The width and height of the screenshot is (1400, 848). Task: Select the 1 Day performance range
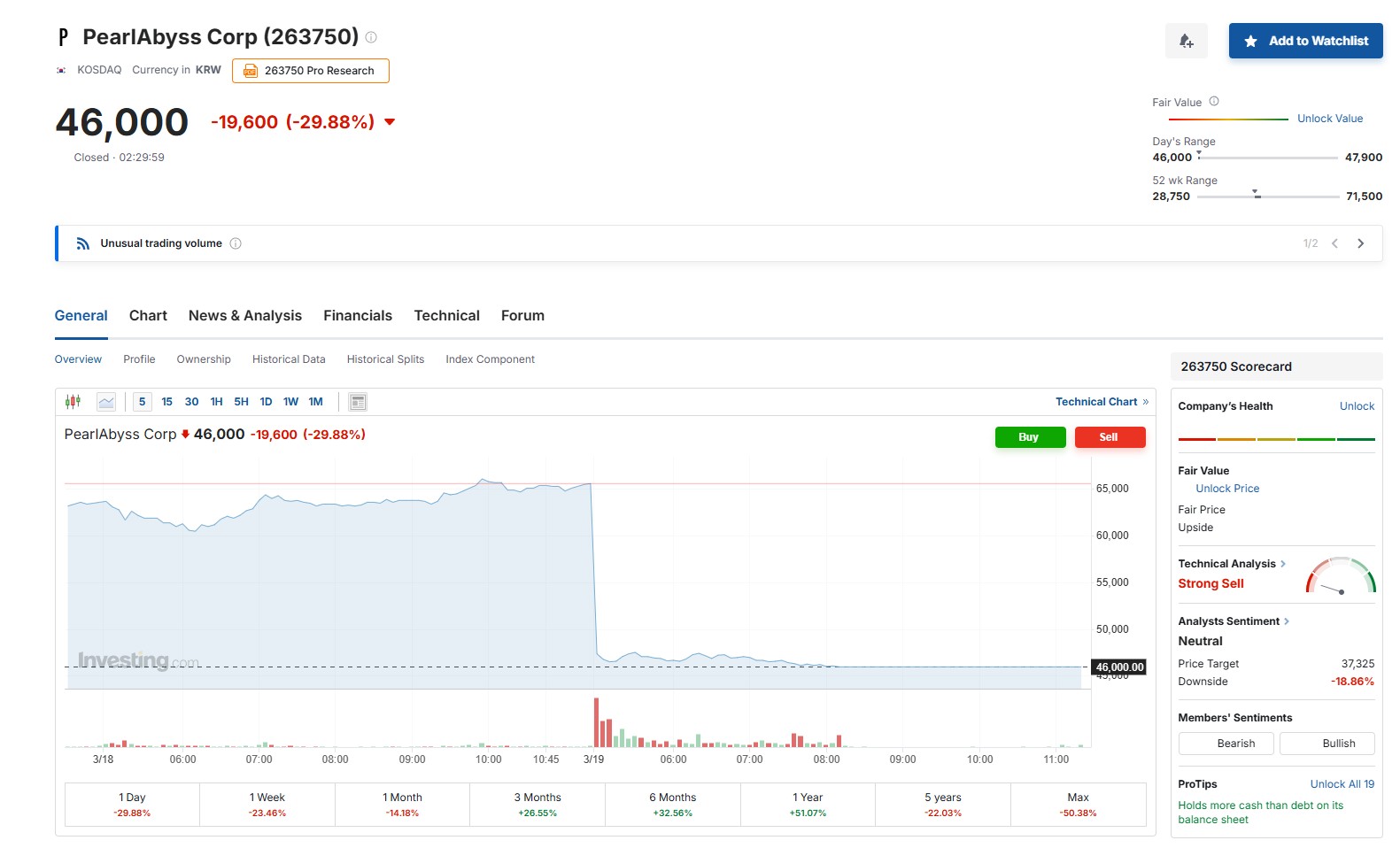132,805
